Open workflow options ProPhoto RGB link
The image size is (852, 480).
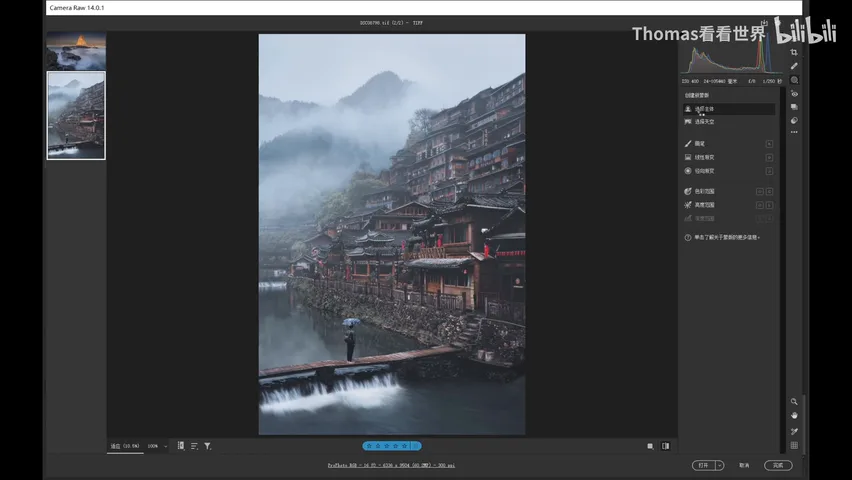click(x=391, y=465)
